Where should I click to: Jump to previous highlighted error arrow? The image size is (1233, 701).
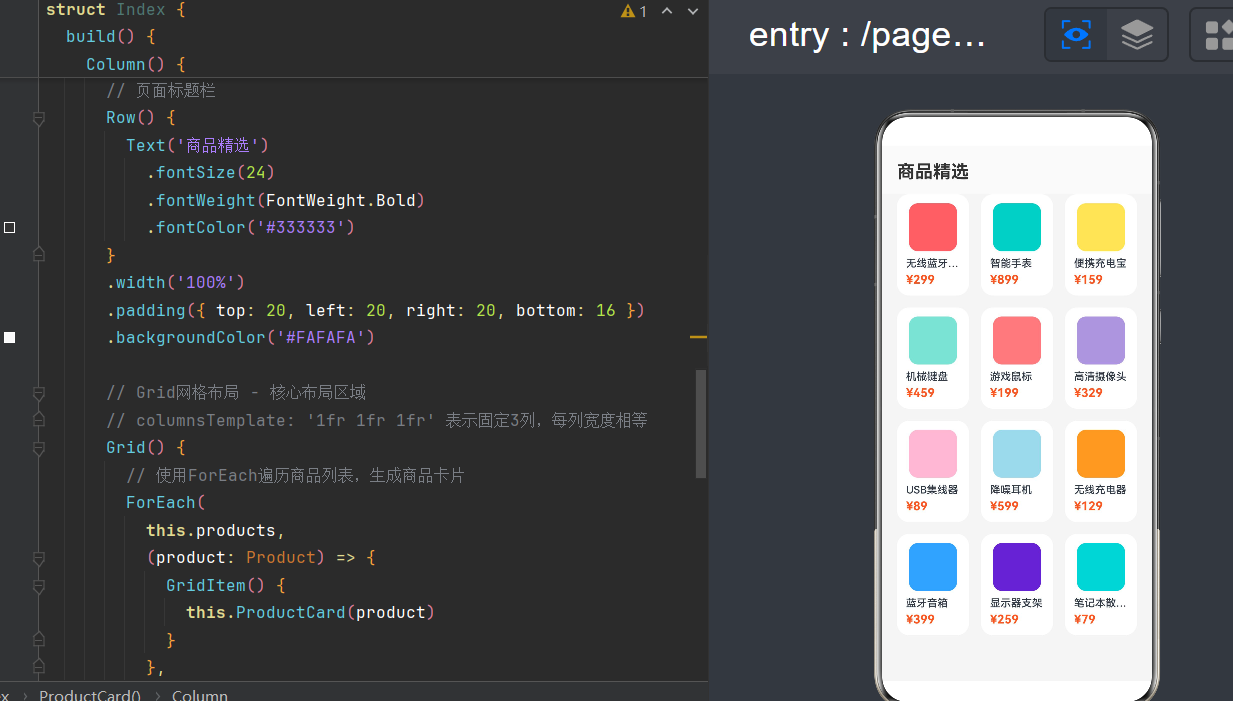coord(667,11)
